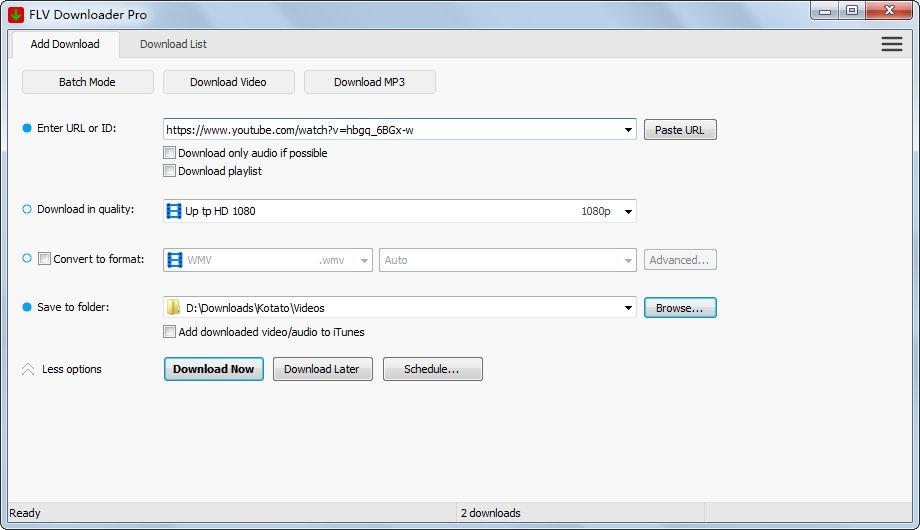Viewport: 920px width, 530px height.
Task: Click the '2 downloads' status bar text
Action: [x=491, y=513]
